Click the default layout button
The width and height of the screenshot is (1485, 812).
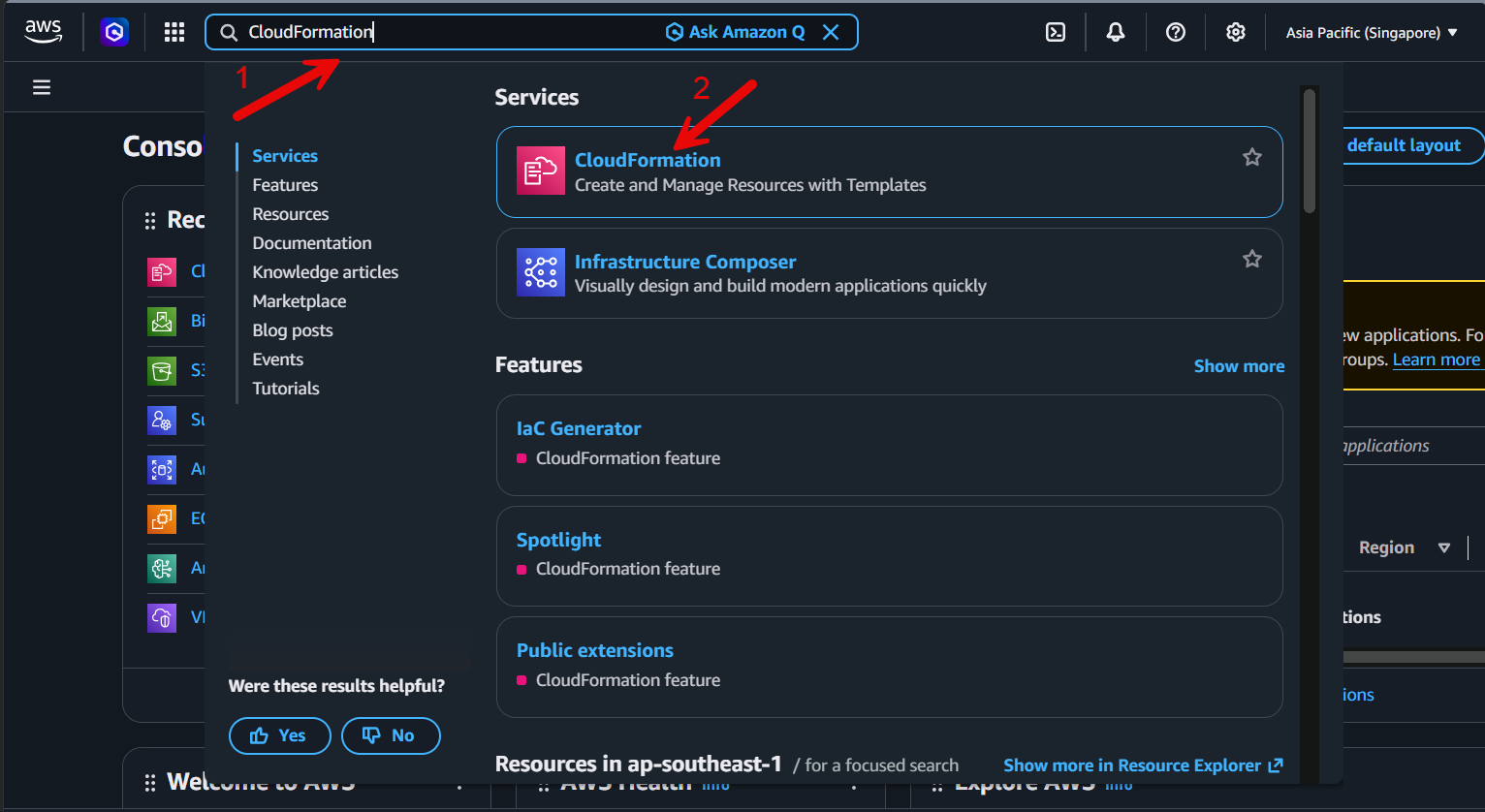coord(1410,145)
